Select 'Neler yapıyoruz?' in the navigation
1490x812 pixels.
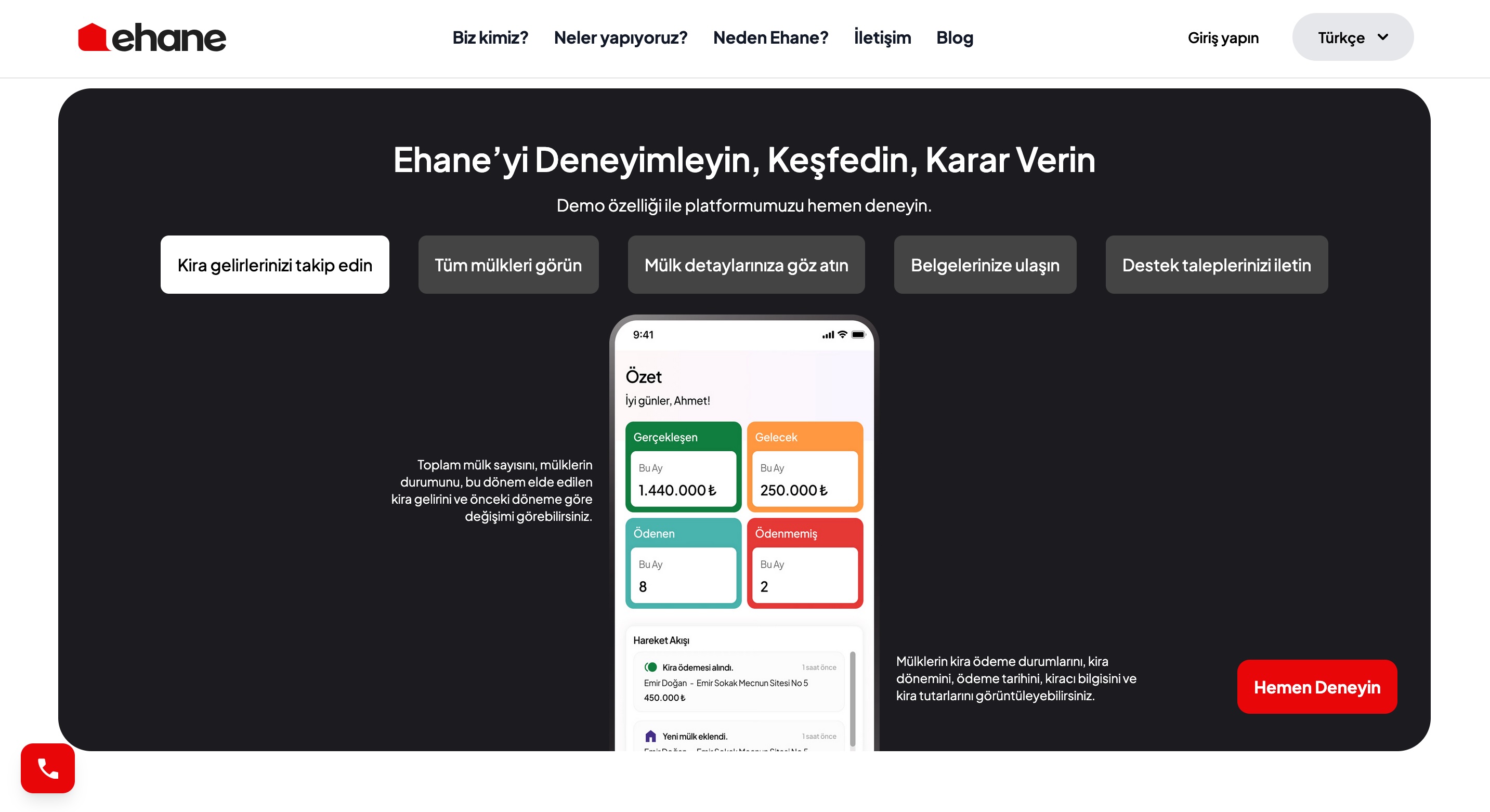pyautogui.click(x=620, y=37)
